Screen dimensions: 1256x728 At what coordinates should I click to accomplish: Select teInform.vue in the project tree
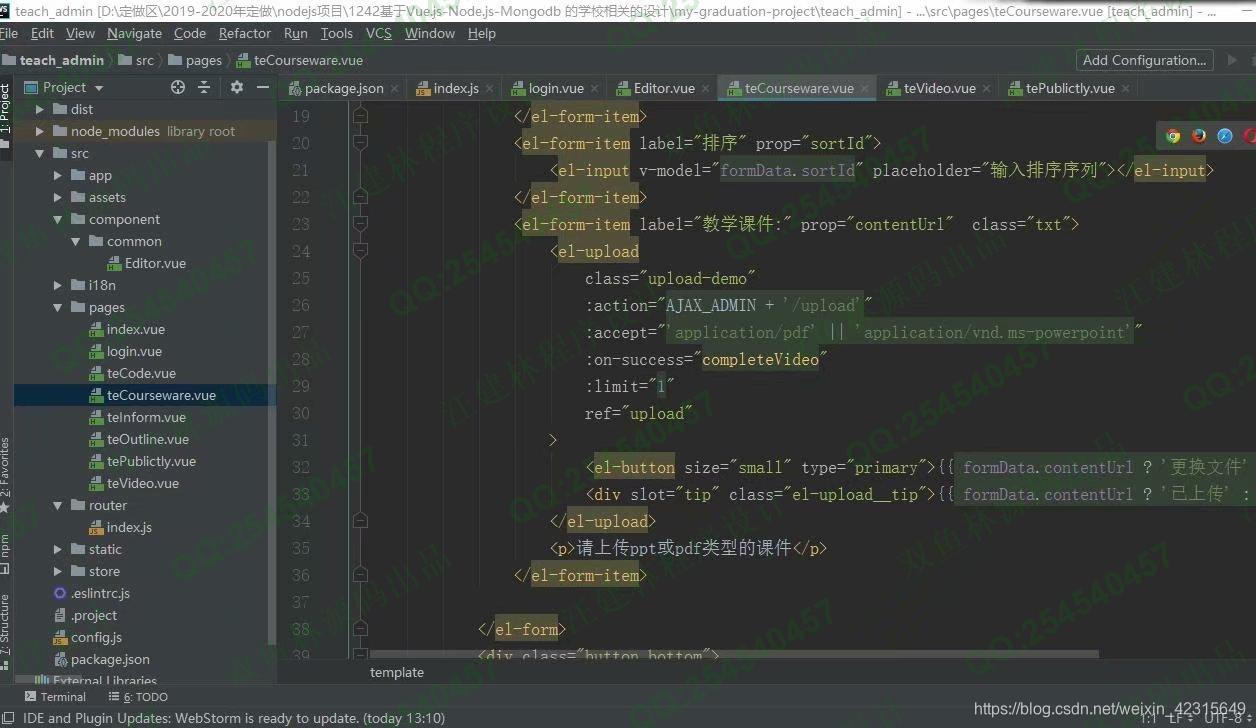146,417
